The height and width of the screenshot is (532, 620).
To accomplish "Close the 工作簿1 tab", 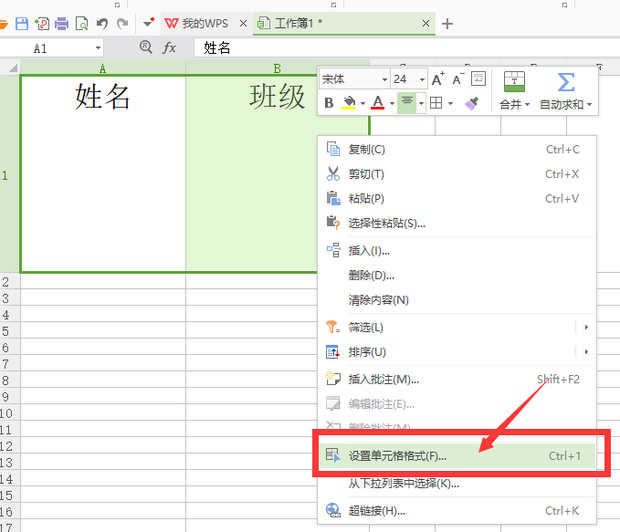I will (425, 24).
